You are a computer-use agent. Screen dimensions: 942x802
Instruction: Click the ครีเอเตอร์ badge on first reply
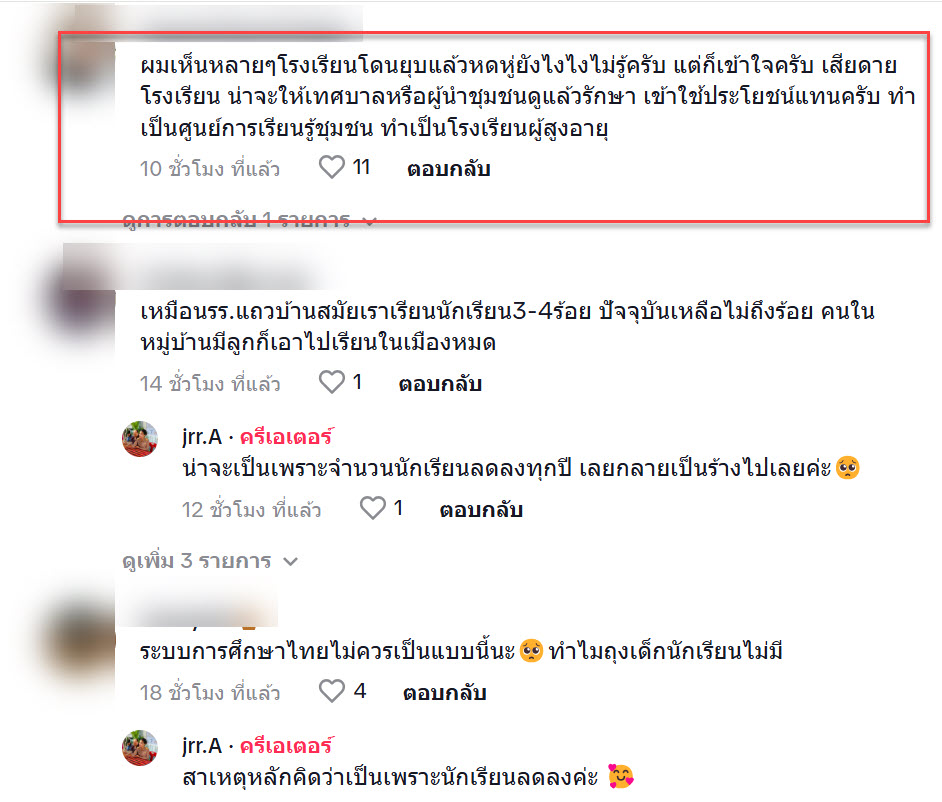click(287, 437)
